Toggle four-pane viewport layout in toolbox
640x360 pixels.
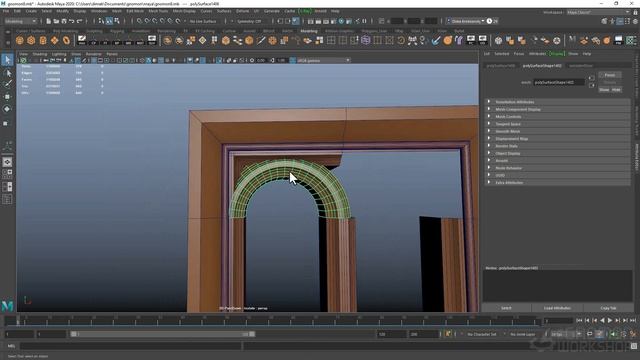coord(7,174)
